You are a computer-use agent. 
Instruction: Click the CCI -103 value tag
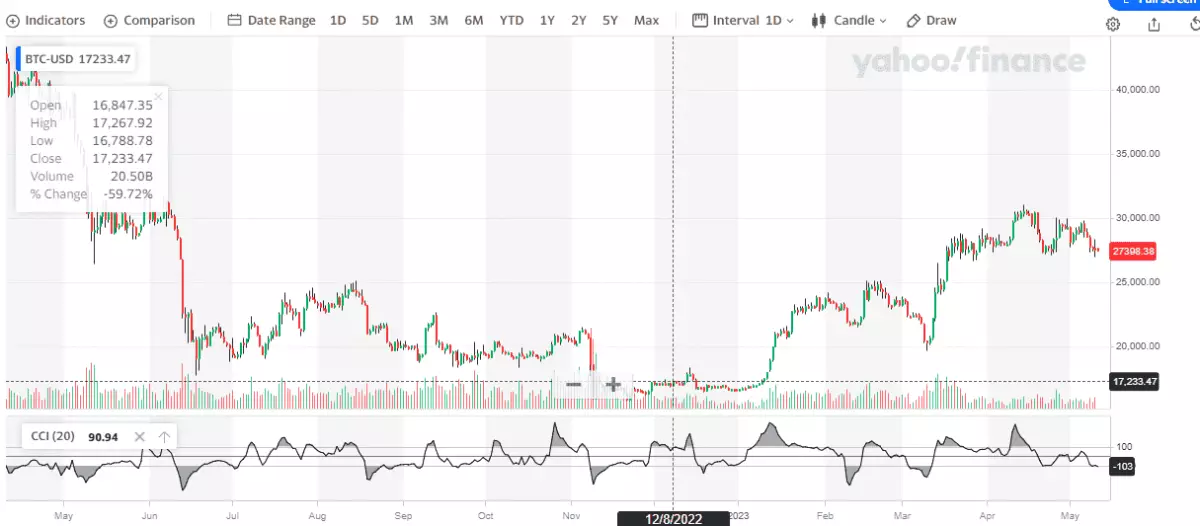coord(1124,466)
